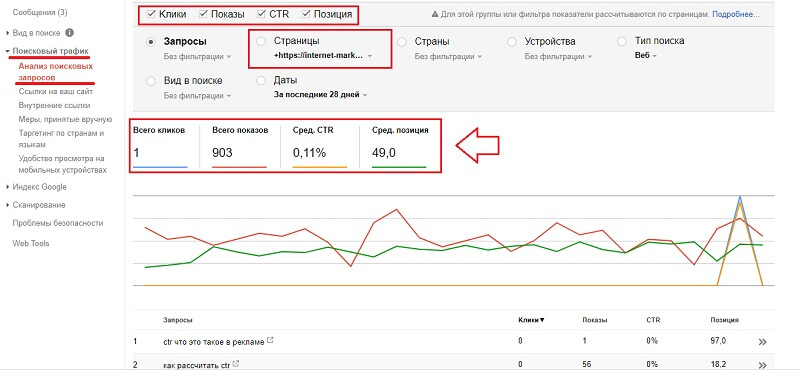800x370 pixels.
Task: Toggle the Позиция checkbox
Action: [306, 14]
